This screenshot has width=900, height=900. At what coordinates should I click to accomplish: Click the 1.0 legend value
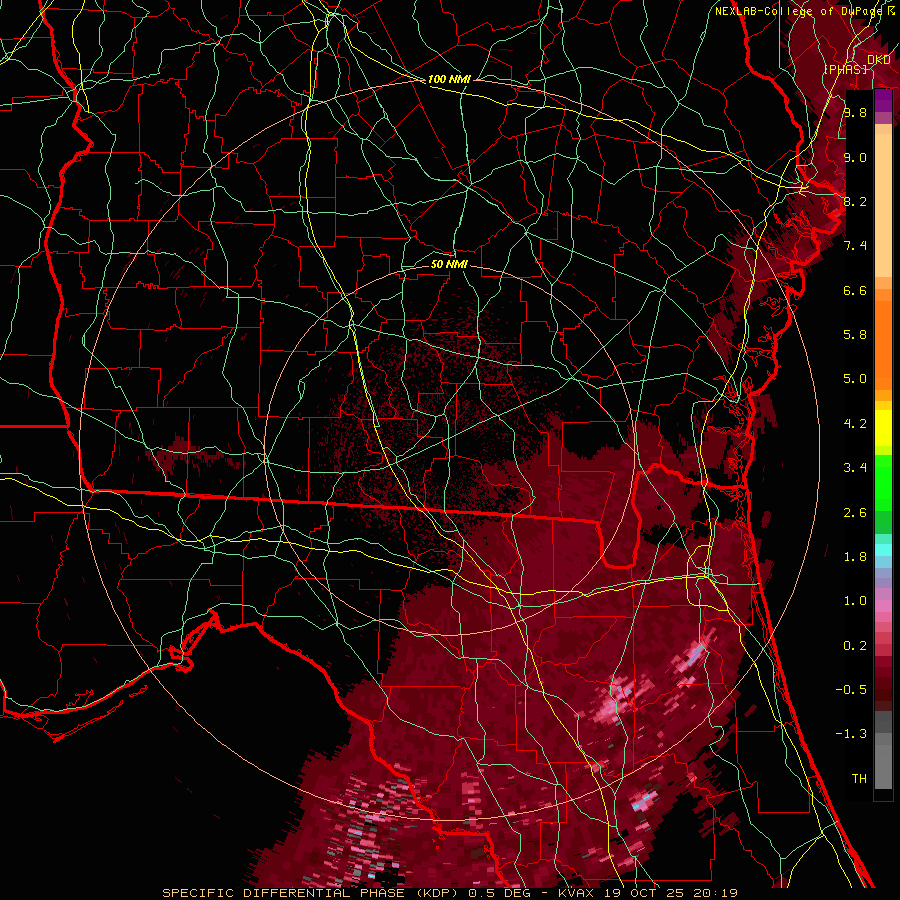(x=855, y=601)
